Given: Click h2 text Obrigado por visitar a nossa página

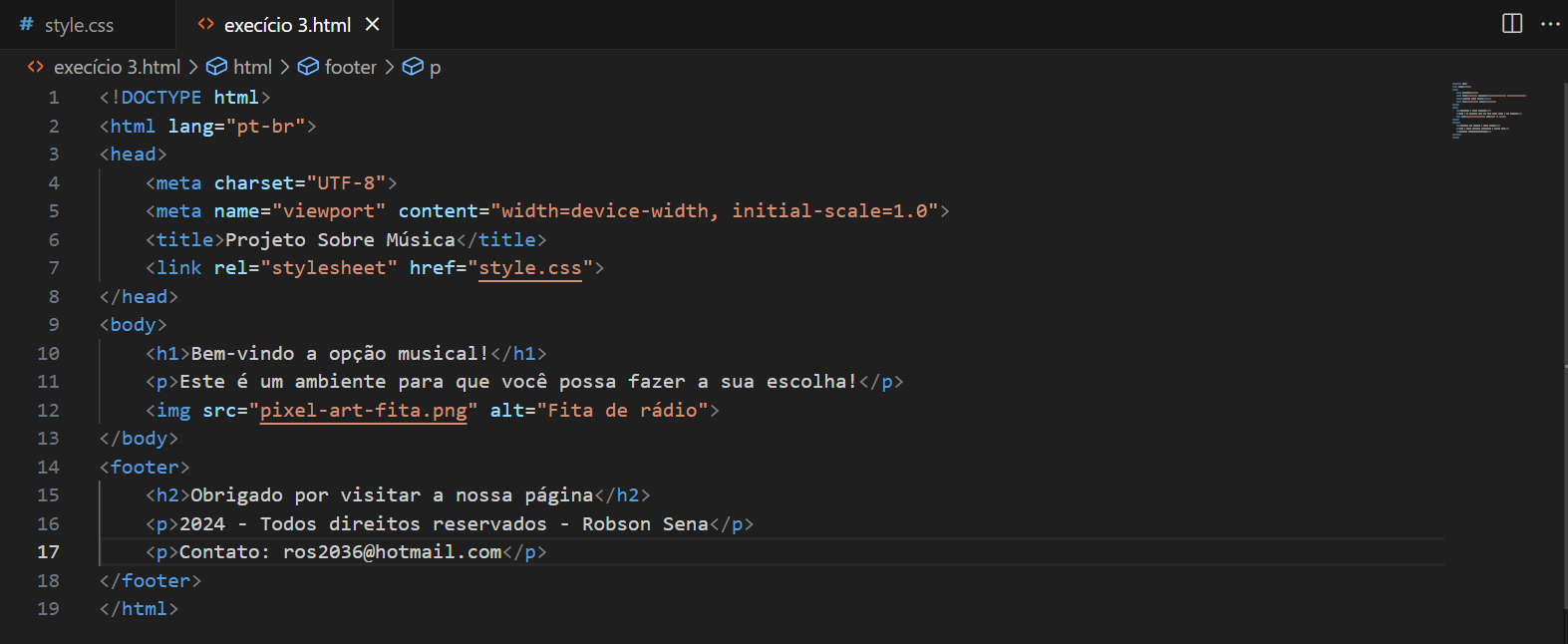Looking at the screenshot, I should pyautogui.click(x=392, y=495).
